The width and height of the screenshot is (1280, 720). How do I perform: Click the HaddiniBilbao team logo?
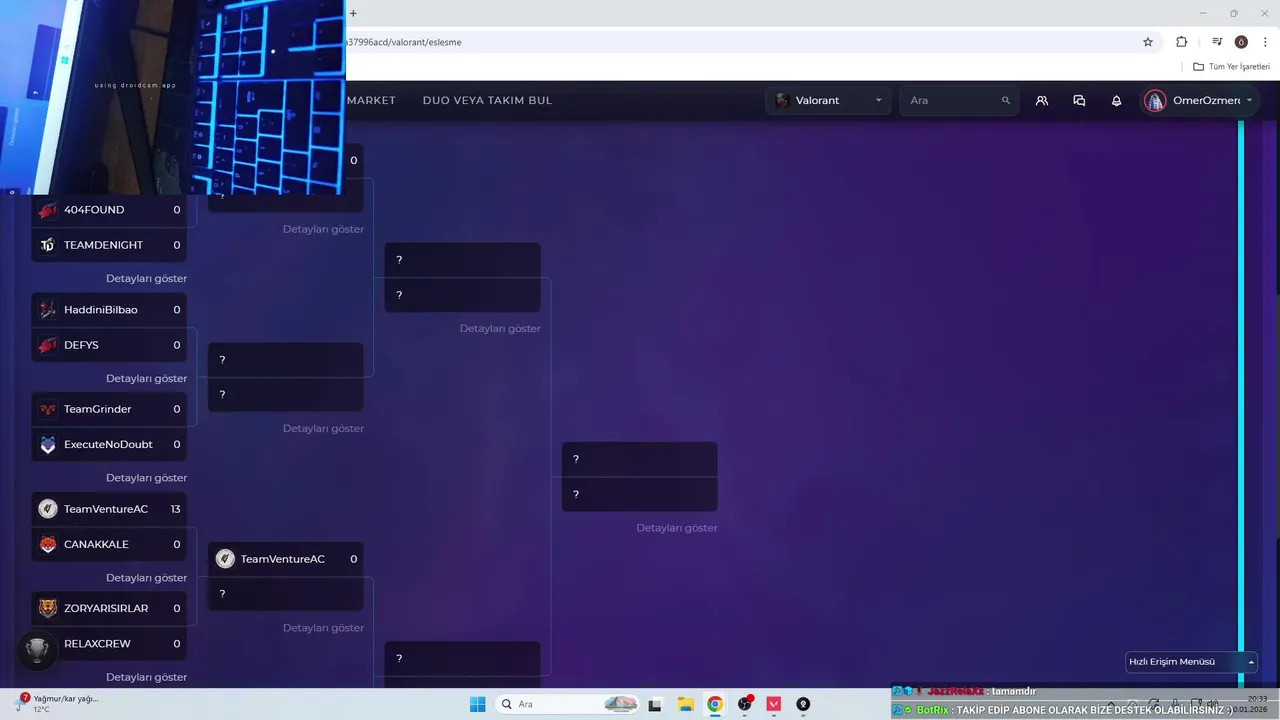(48, 310)
